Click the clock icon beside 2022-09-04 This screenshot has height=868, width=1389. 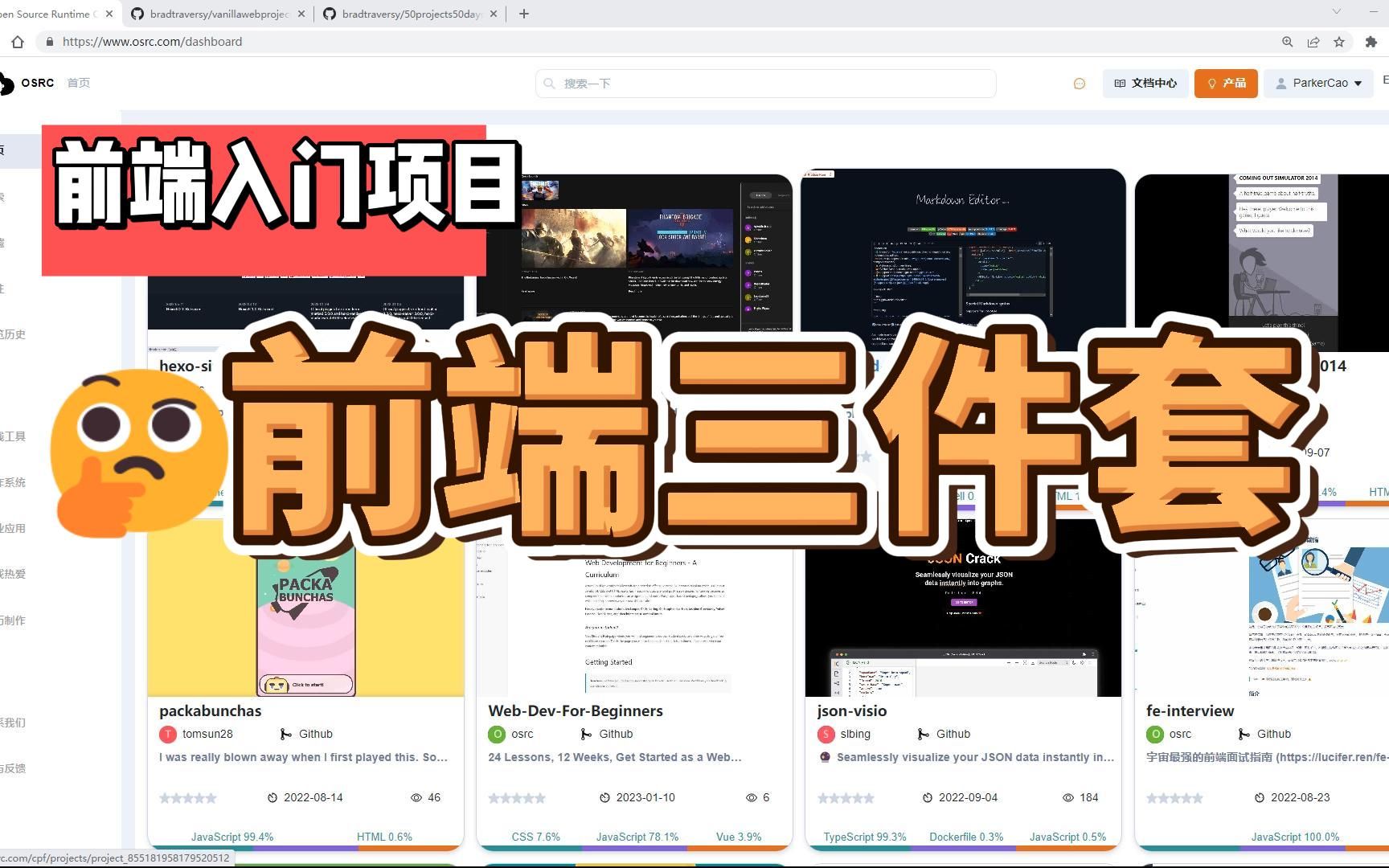point(928,798)
